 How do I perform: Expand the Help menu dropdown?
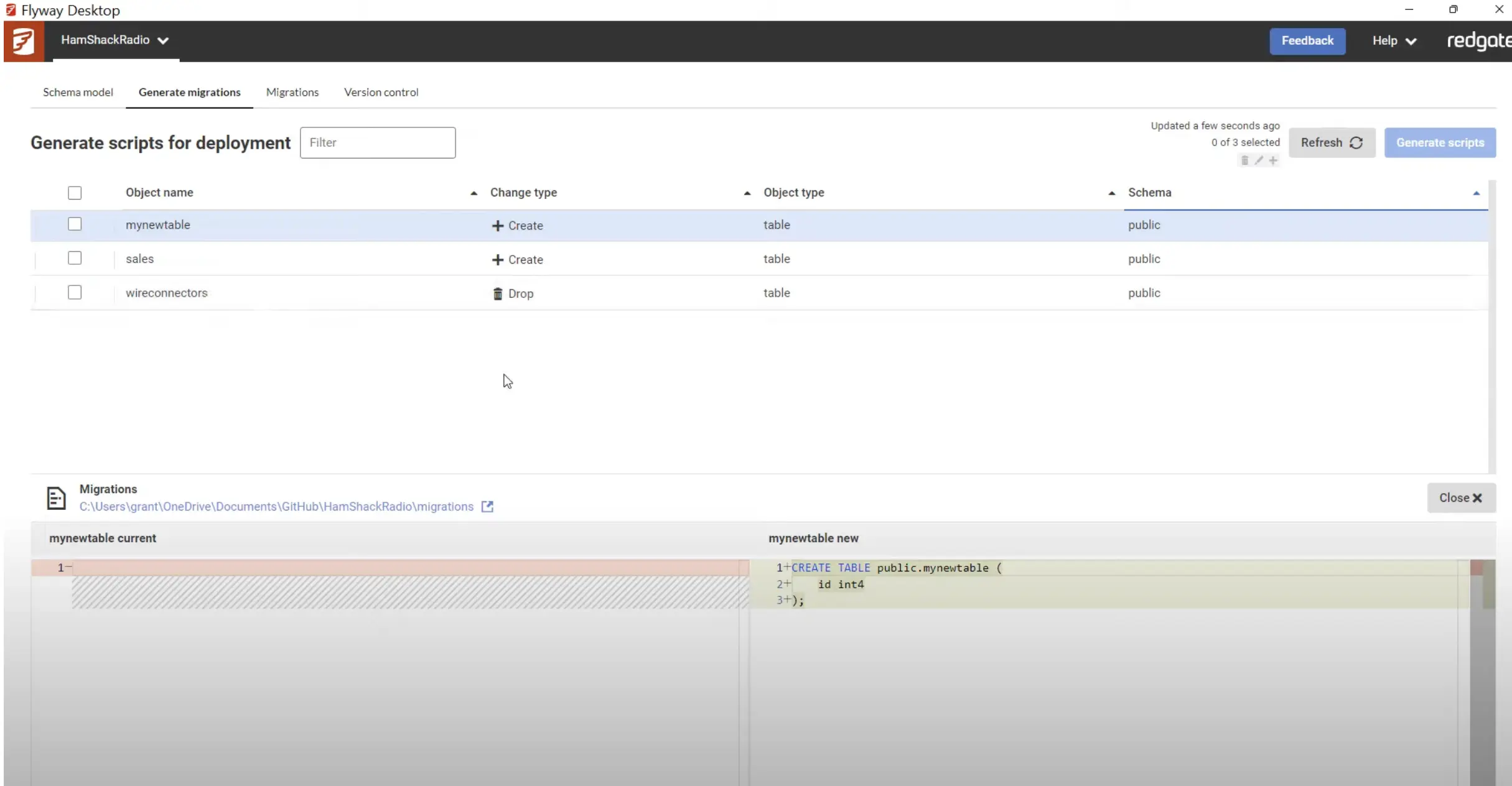(x=1394, y=40)
